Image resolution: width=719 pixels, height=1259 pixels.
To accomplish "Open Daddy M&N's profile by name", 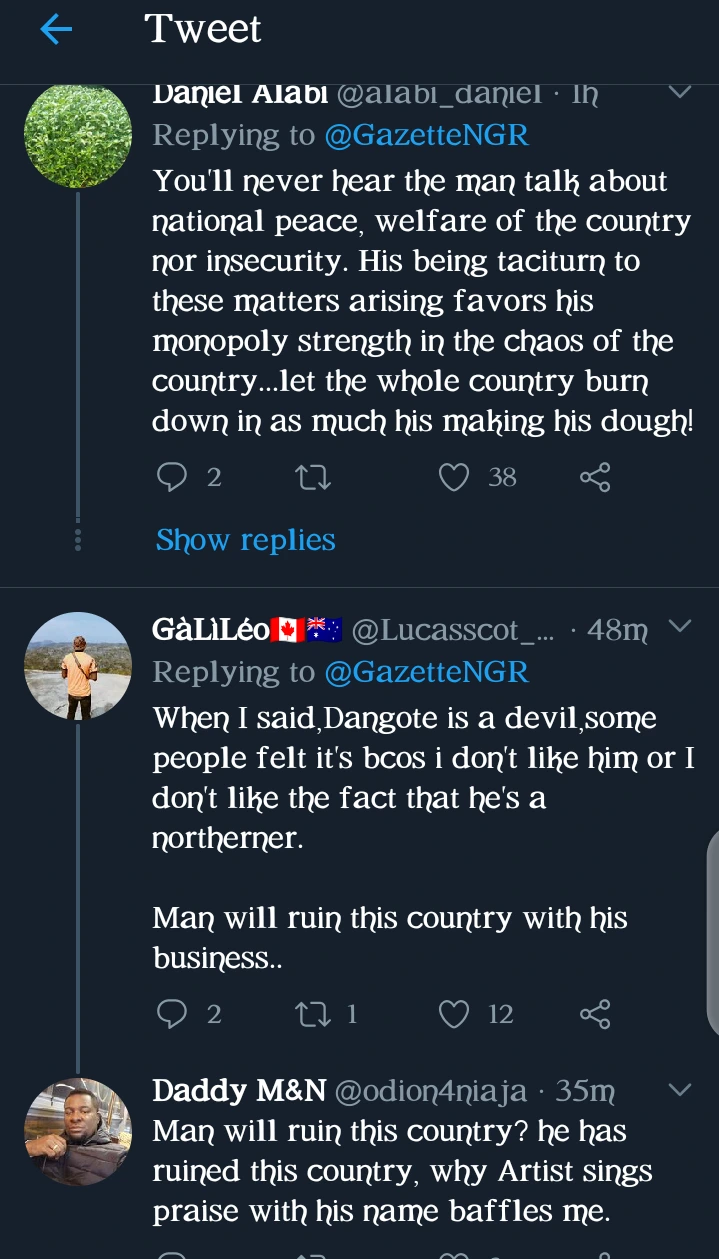I will pos(238,1091).
